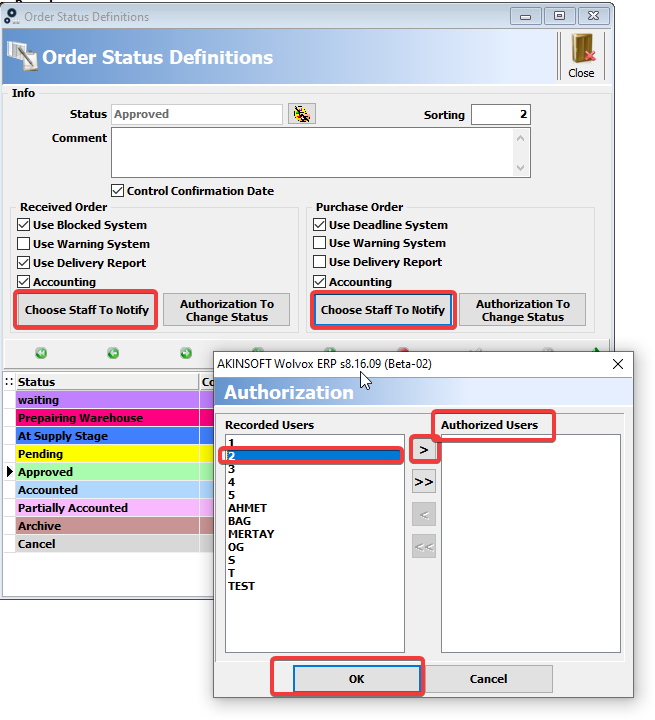Screen dimensions: 655x720
Task: Toggle Use Deadline System checkbox
Action: tap(319, 225)
